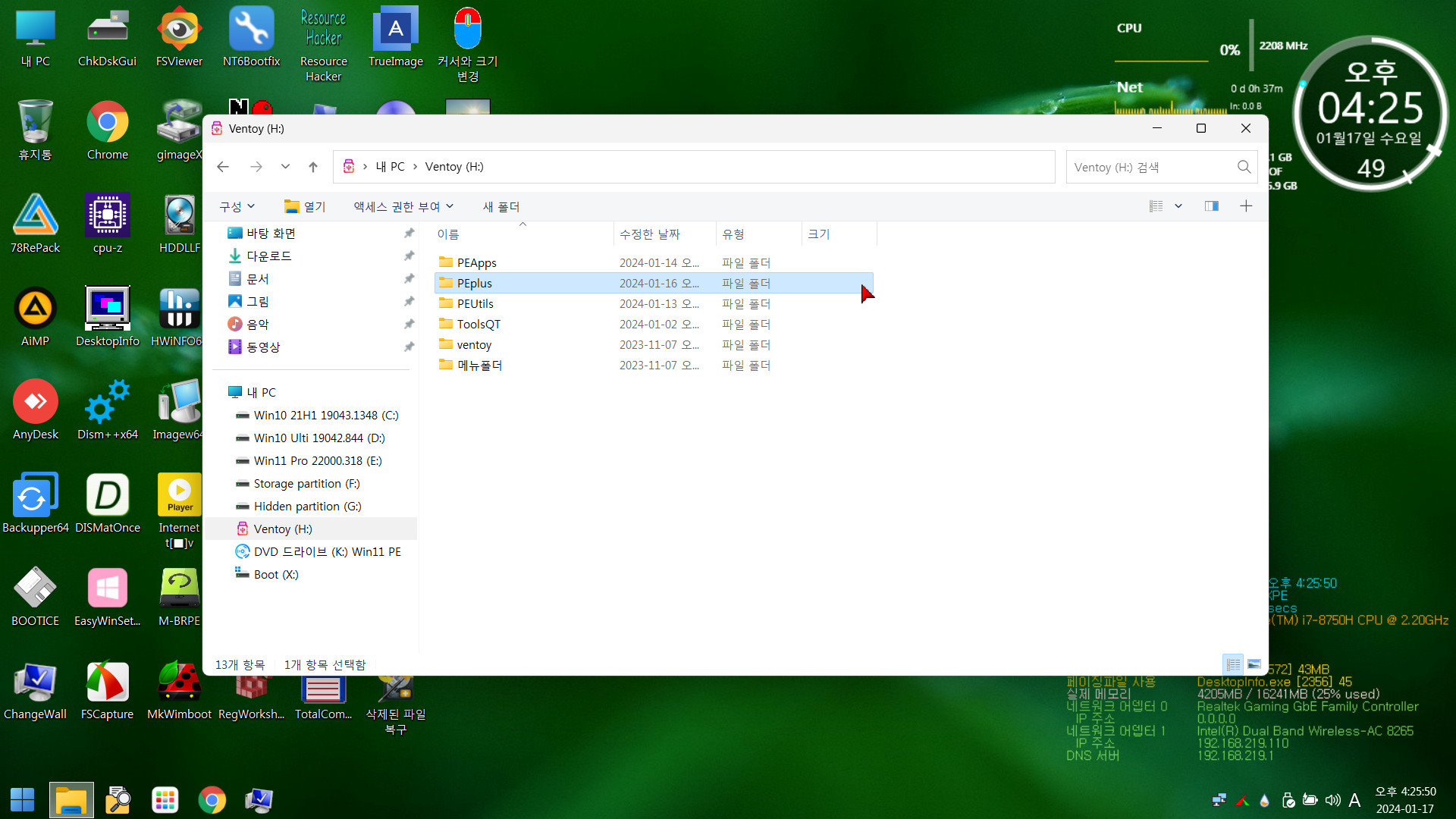Open the Chrome desktop icon
1456x819 pixels.
click(x=107, y=131)
